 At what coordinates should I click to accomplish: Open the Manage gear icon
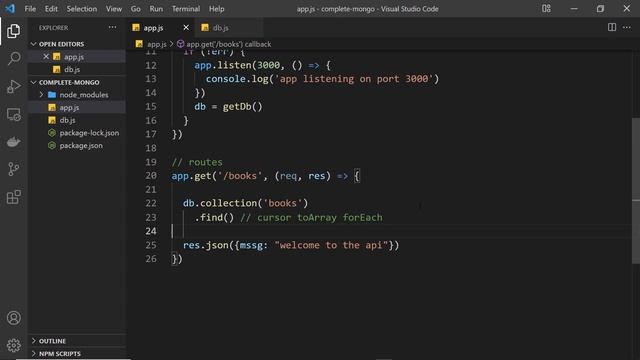click(x=13, y=345)
